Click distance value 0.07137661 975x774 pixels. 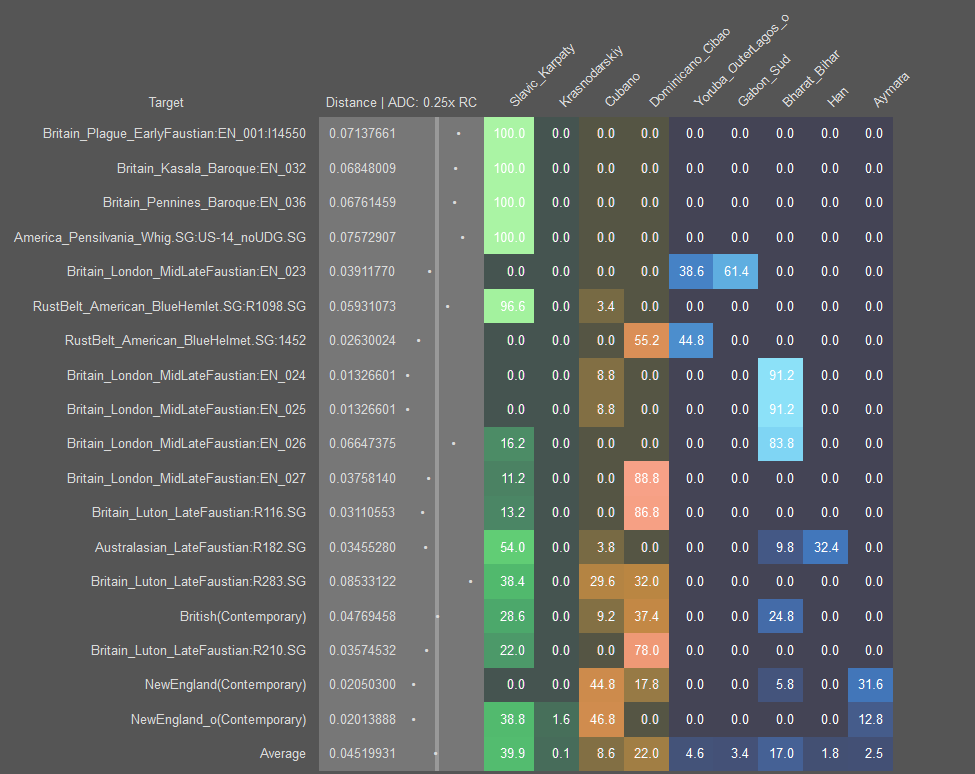point(363,134)
